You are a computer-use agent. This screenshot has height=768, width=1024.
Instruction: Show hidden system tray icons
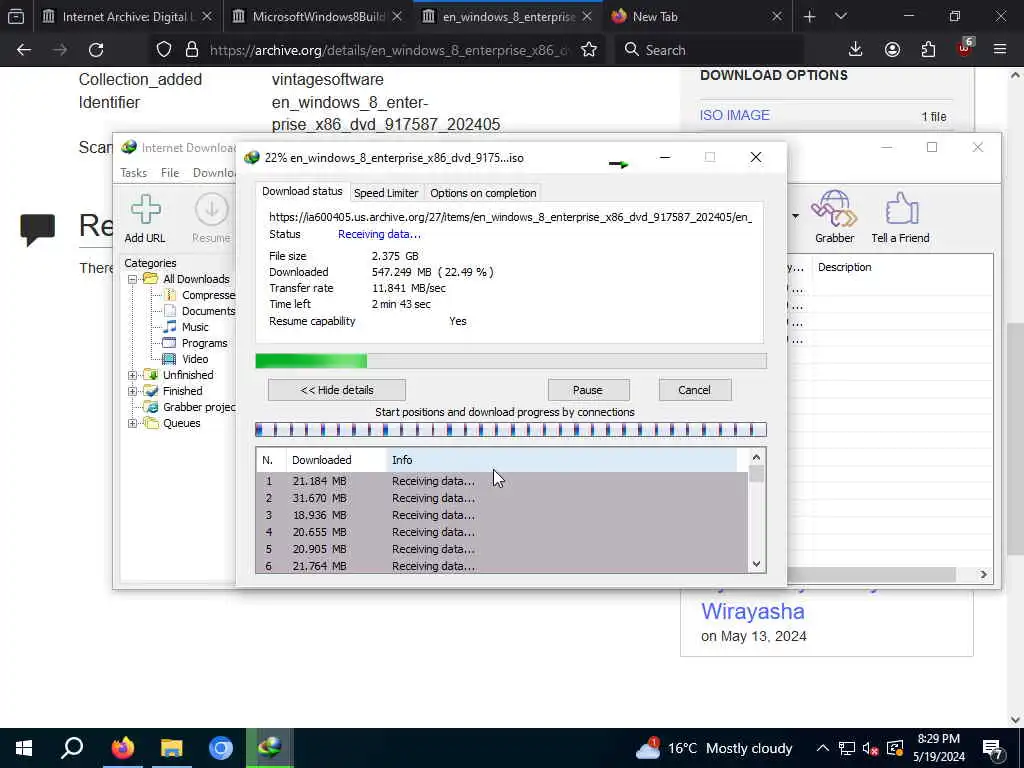click(x=822, y=748)
